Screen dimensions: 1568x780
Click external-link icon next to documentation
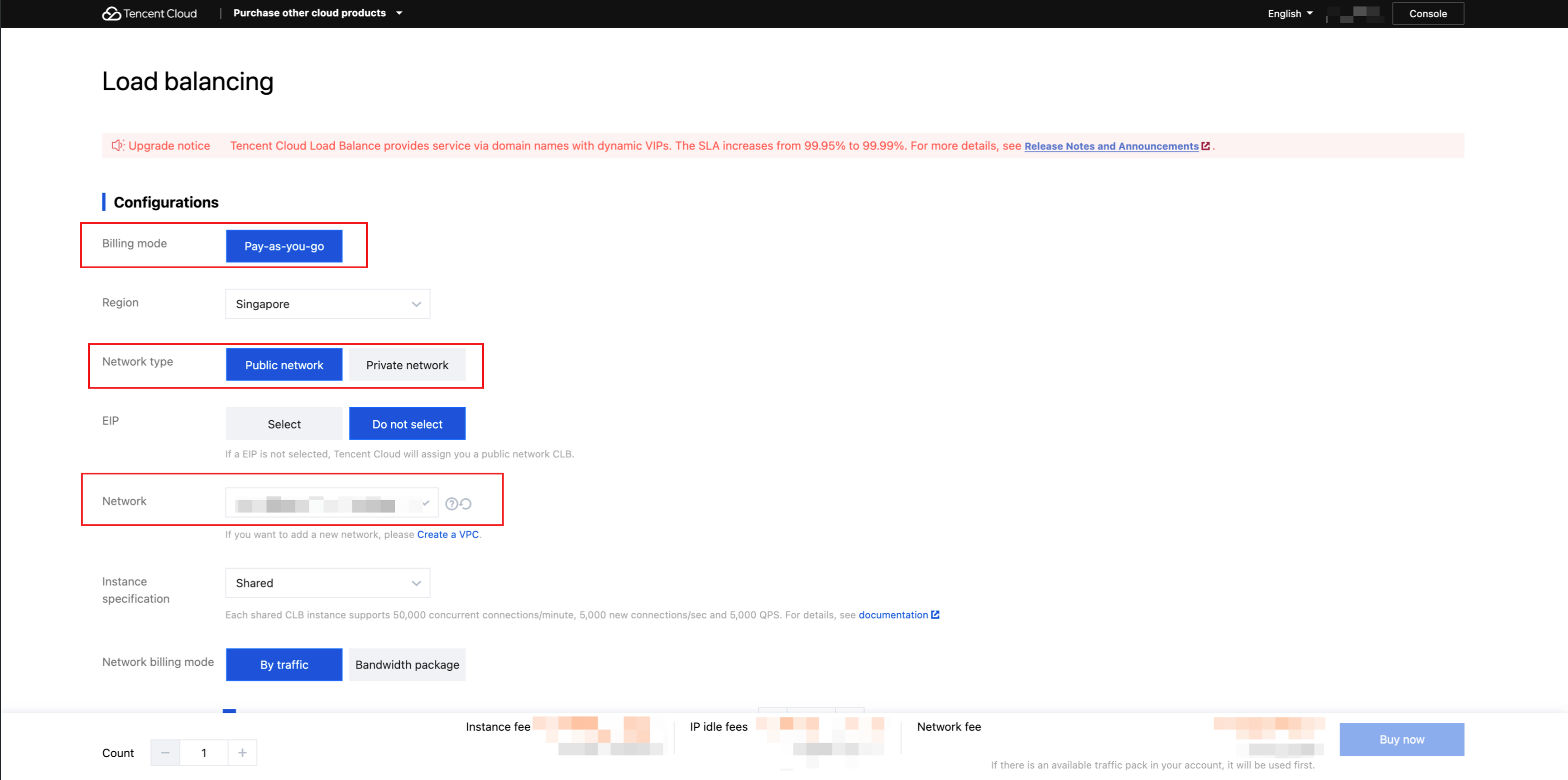click(935, 615)
